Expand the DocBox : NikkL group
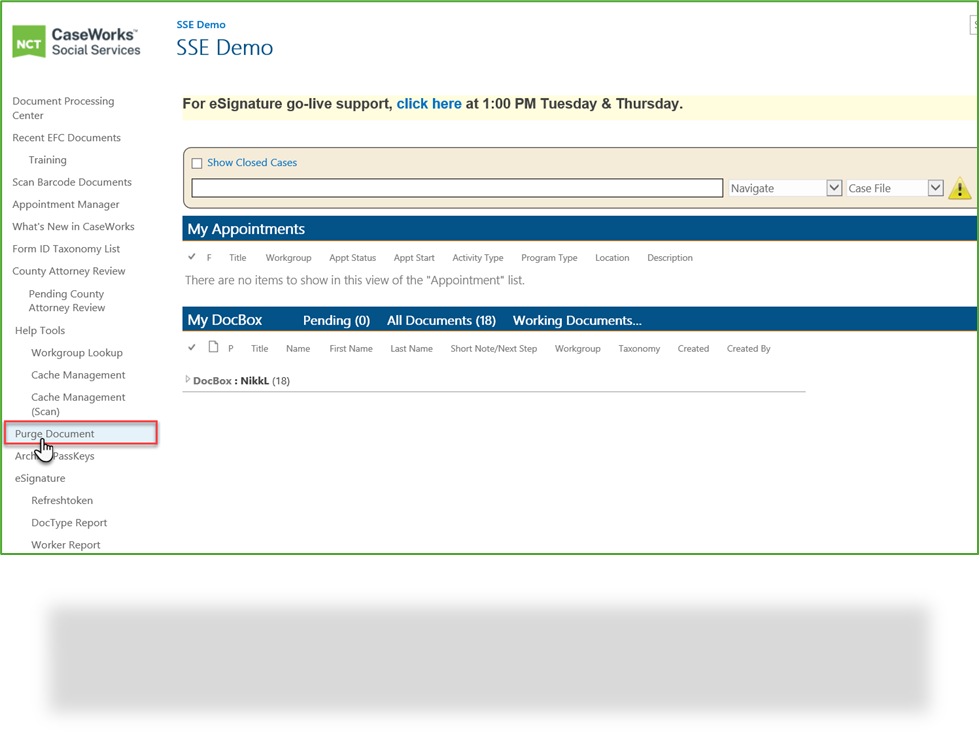This screenshot has width=979, height=738. [187, 380]
